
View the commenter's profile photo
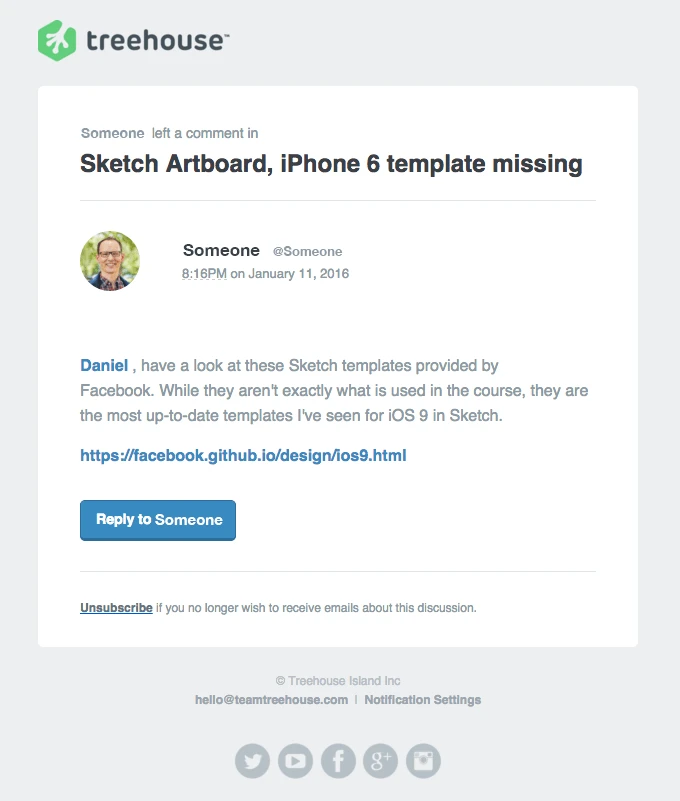coord(110,261)
